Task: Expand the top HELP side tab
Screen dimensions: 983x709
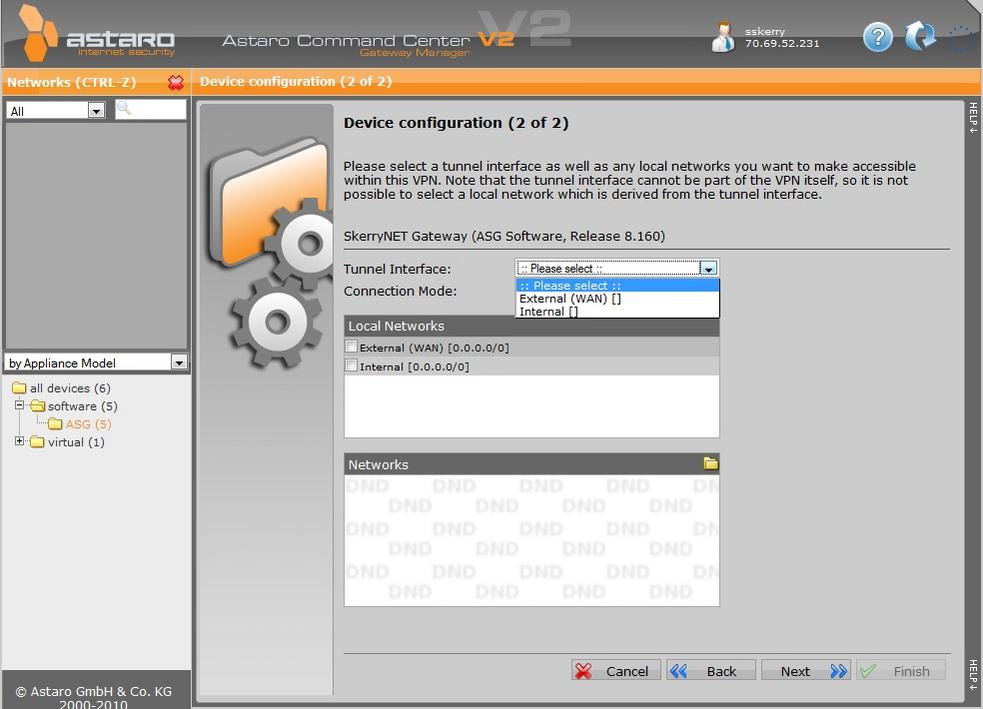Action: coord(972,118)
